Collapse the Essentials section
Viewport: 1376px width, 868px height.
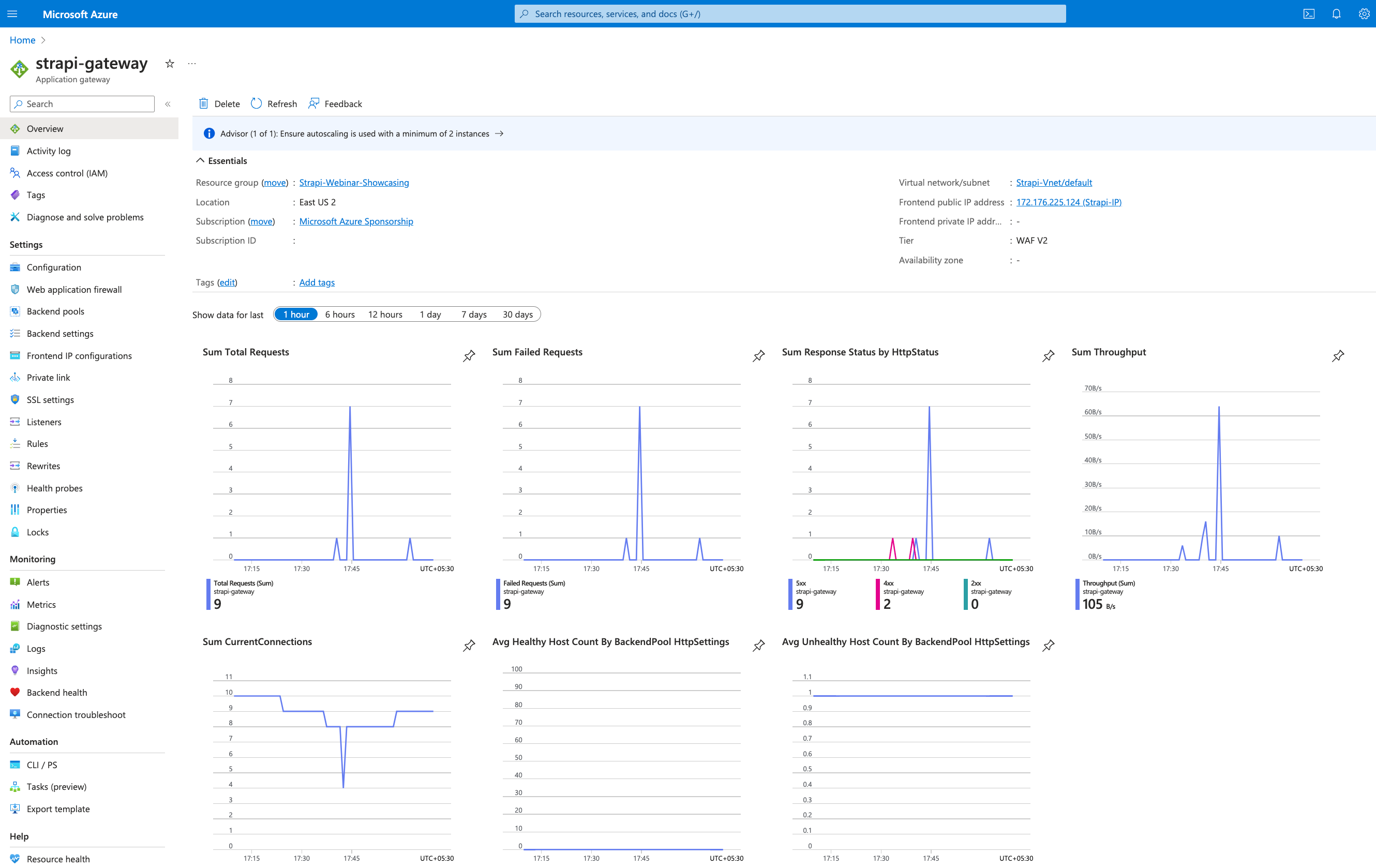pos(201,160)
